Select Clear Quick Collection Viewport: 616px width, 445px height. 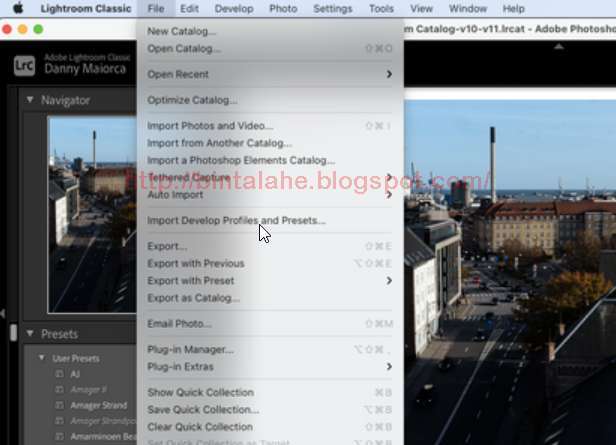270,427
